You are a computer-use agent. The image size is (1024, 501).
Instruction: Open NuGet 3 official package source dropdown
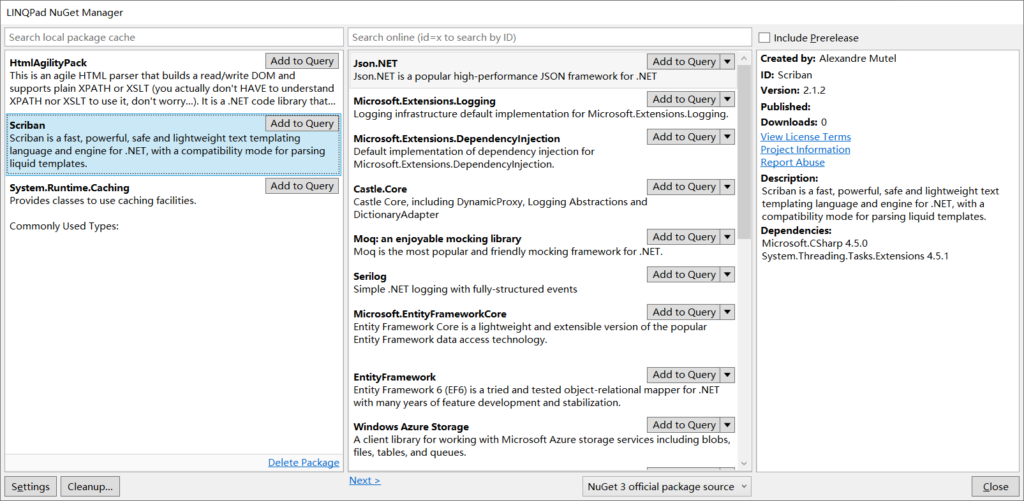[x=667, y=487]
